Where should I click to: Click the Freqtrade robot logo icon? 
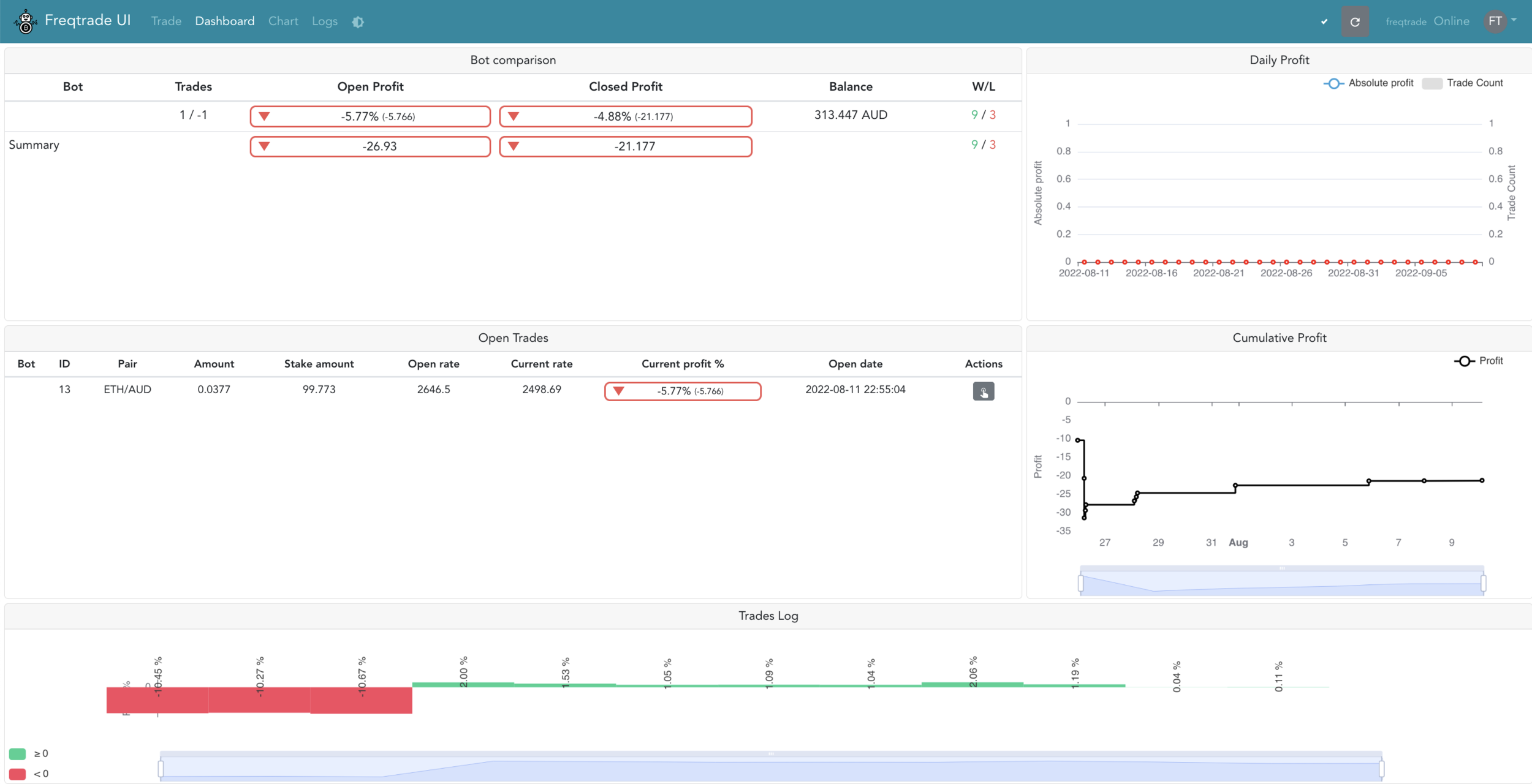25,21
